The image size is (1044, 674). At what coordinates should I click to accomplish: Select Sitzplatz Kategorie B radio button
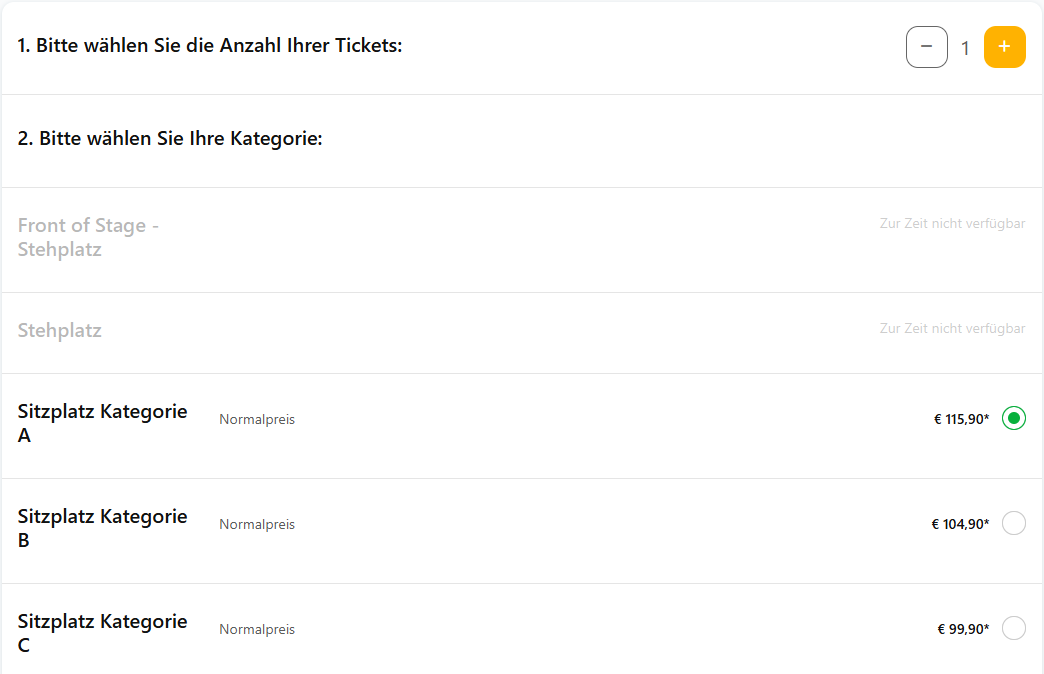click(1013, 523)
